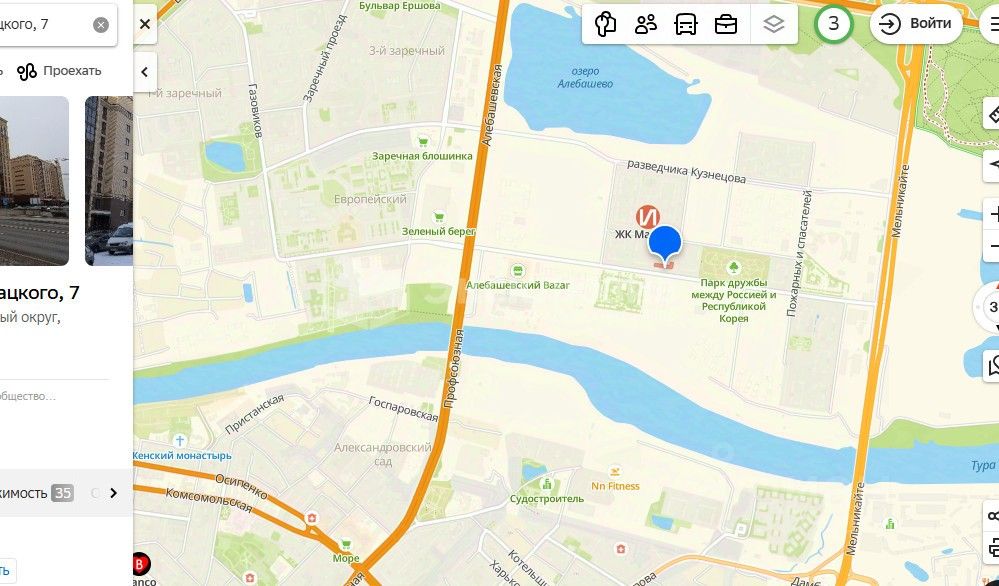Close the location info card
Viewport: 999px width, 586px height.
(145, 24)
